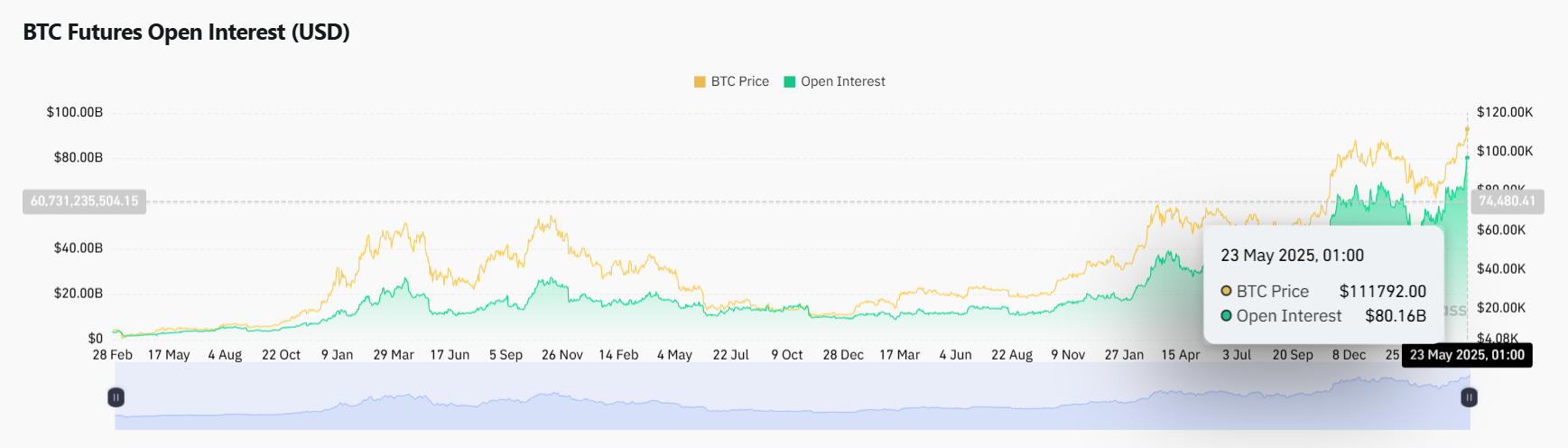
Task: Click the $120.00K right axis label
Action: (1505, 112)
